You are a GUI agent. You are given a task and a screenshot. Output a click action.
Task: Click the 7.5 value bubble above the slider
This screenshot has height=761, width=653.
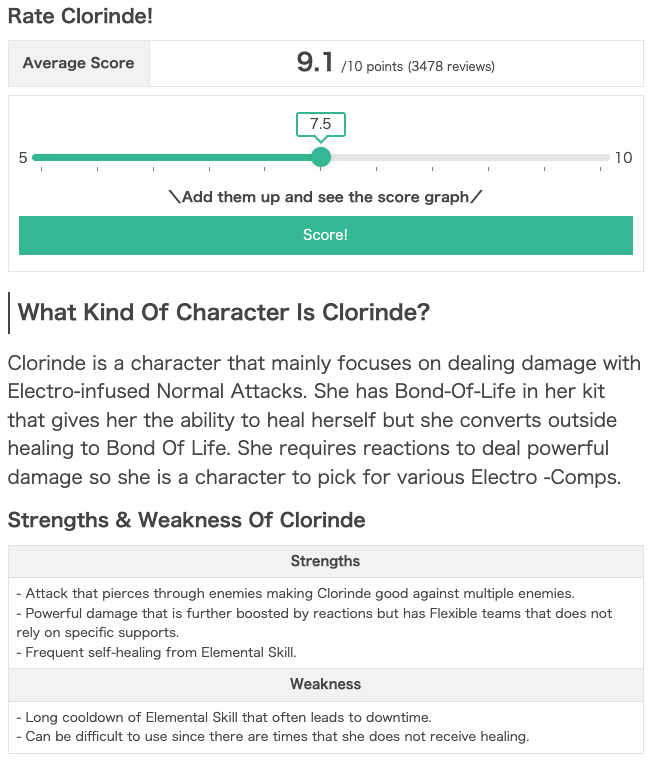point(321,124)
